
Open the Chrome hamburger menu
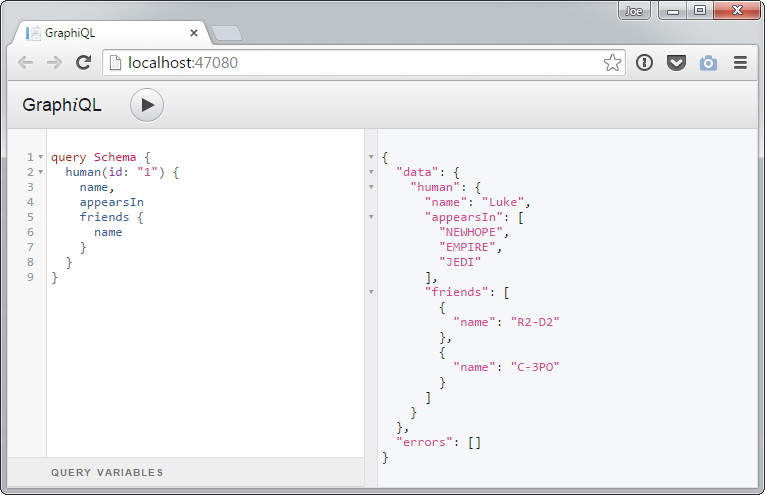tap(740, 62)
